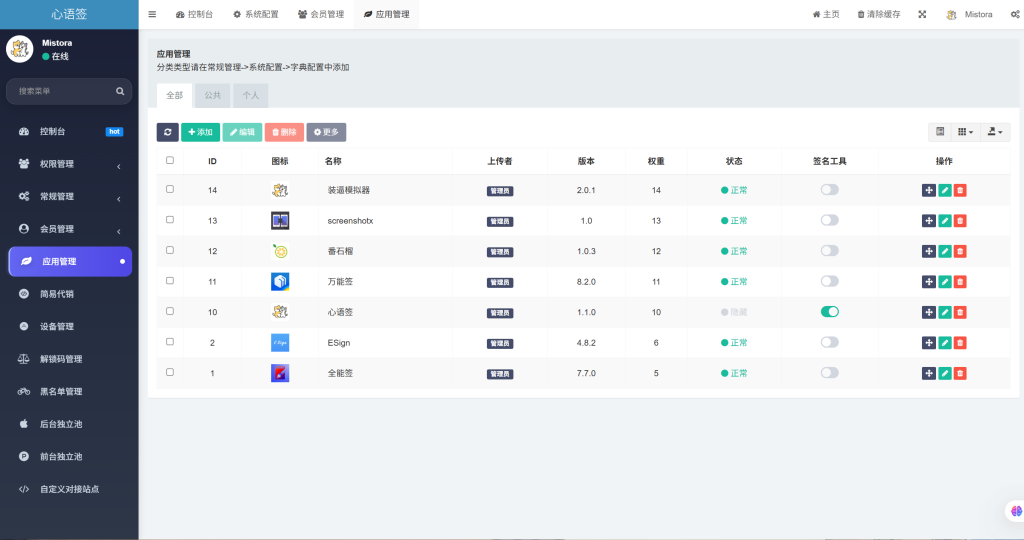Tick the checkbox for ID 13 row
1024x540 pixels.
tap(170, 219)
